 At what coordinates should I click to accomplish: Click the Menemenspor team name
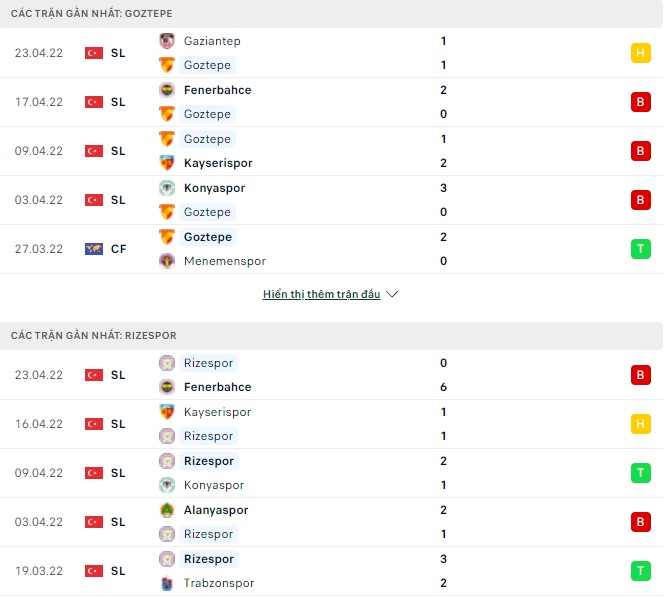[225, 261]
